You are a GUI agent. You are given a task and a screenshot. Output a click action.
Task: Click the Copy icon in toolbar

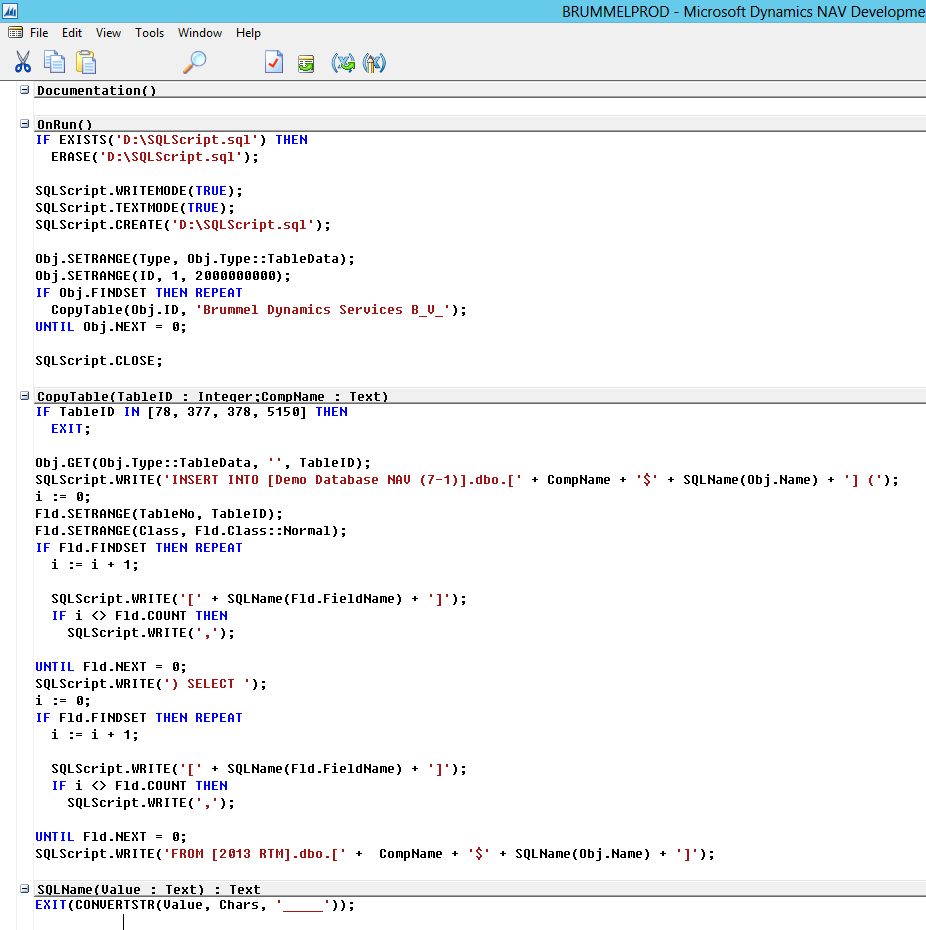[54, 63]
